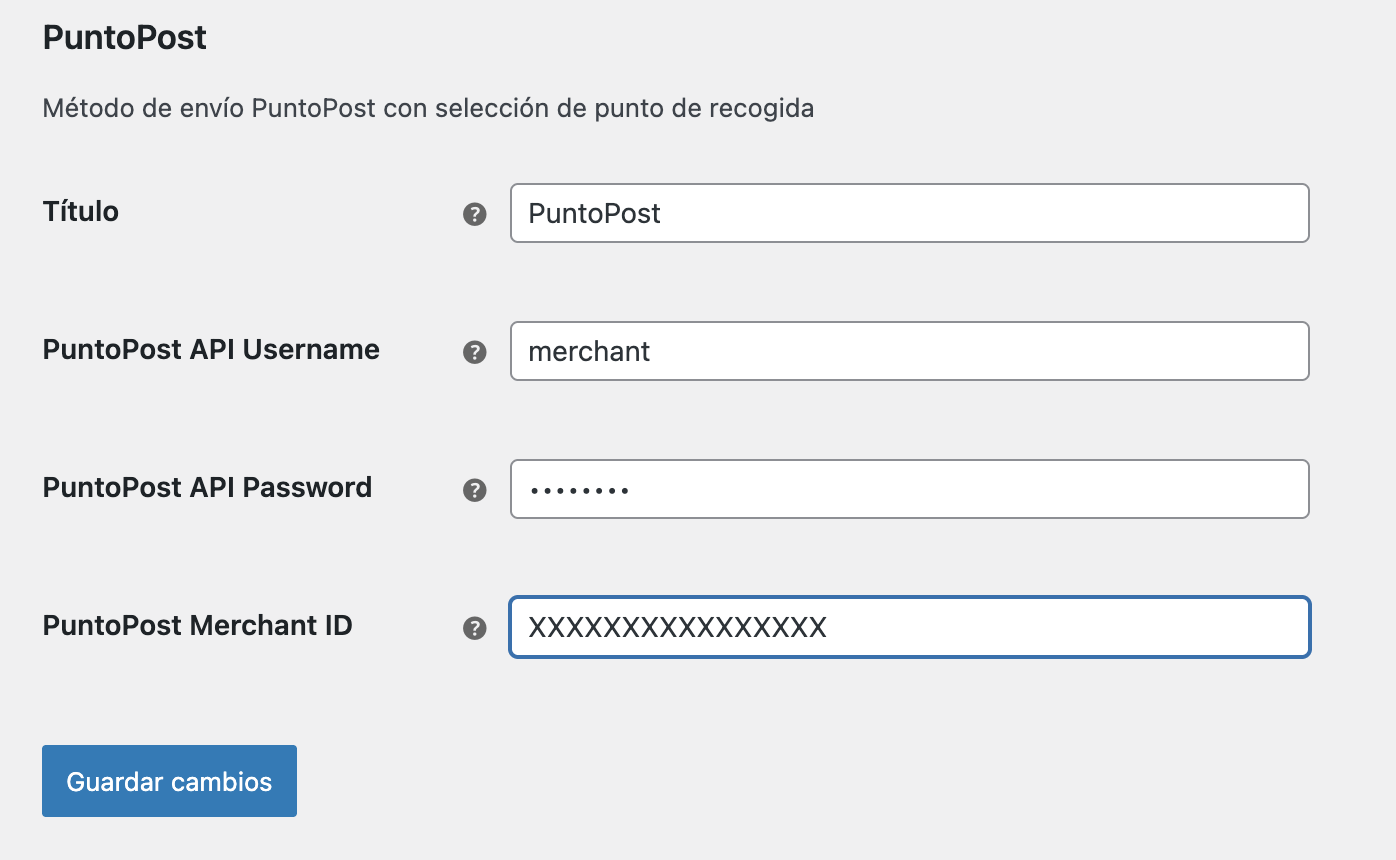Click the Guardar cambios button
This screenshot has width=1396, height=860.
coord(168,781)
